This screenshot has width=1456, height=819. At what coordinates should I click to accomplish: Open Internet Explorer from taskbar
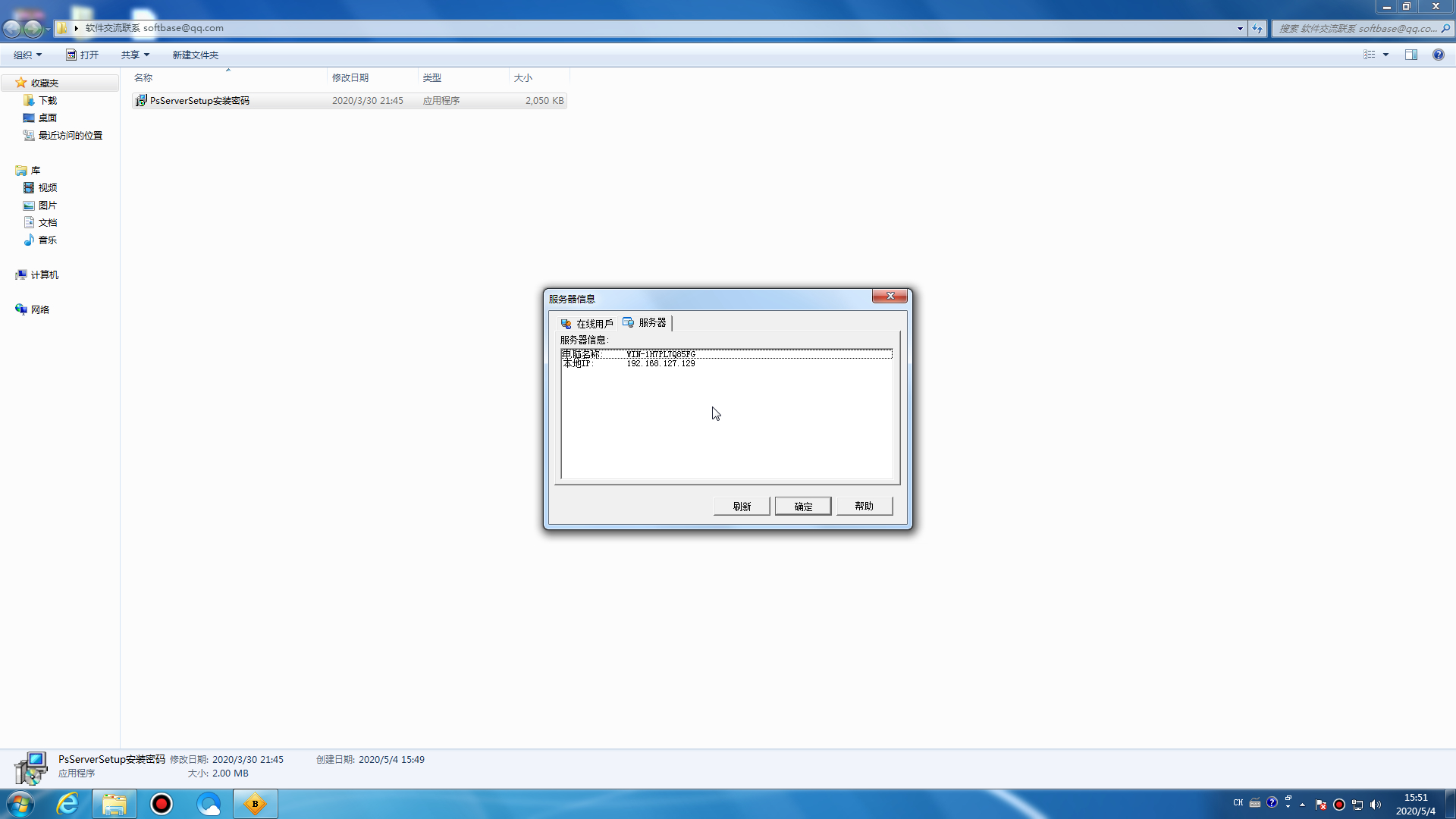pos(67,804)
